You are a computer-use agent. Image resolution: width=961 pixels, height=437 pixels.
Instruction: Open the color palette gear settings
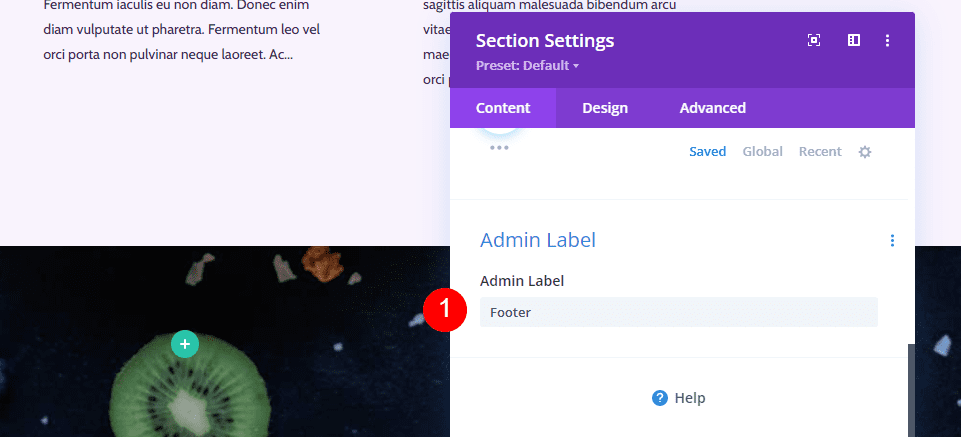(x=865, y=152)
